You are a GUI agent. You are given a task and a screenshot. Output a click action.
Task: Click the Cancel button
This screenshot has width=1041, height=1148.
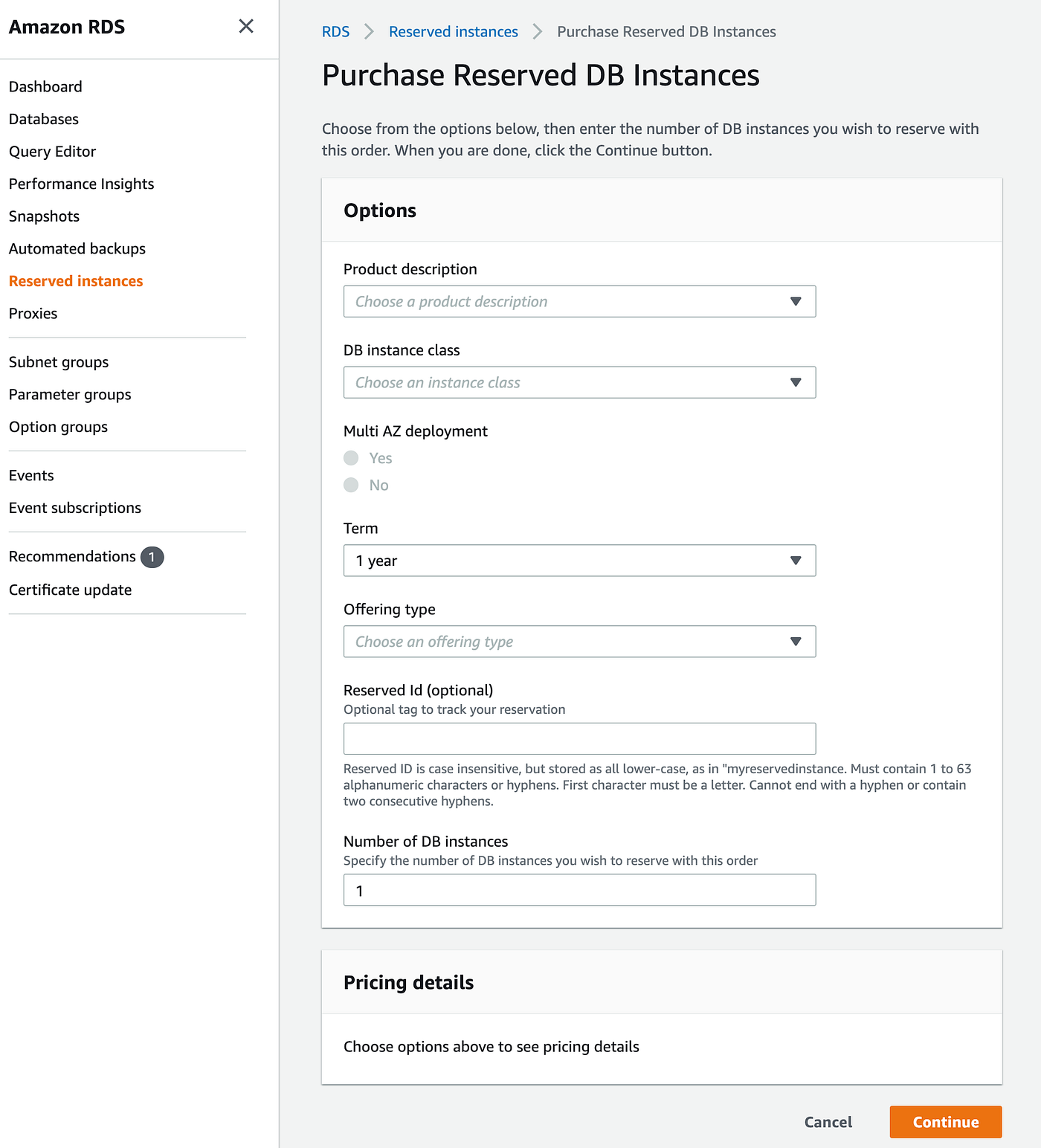point(828,1122)
